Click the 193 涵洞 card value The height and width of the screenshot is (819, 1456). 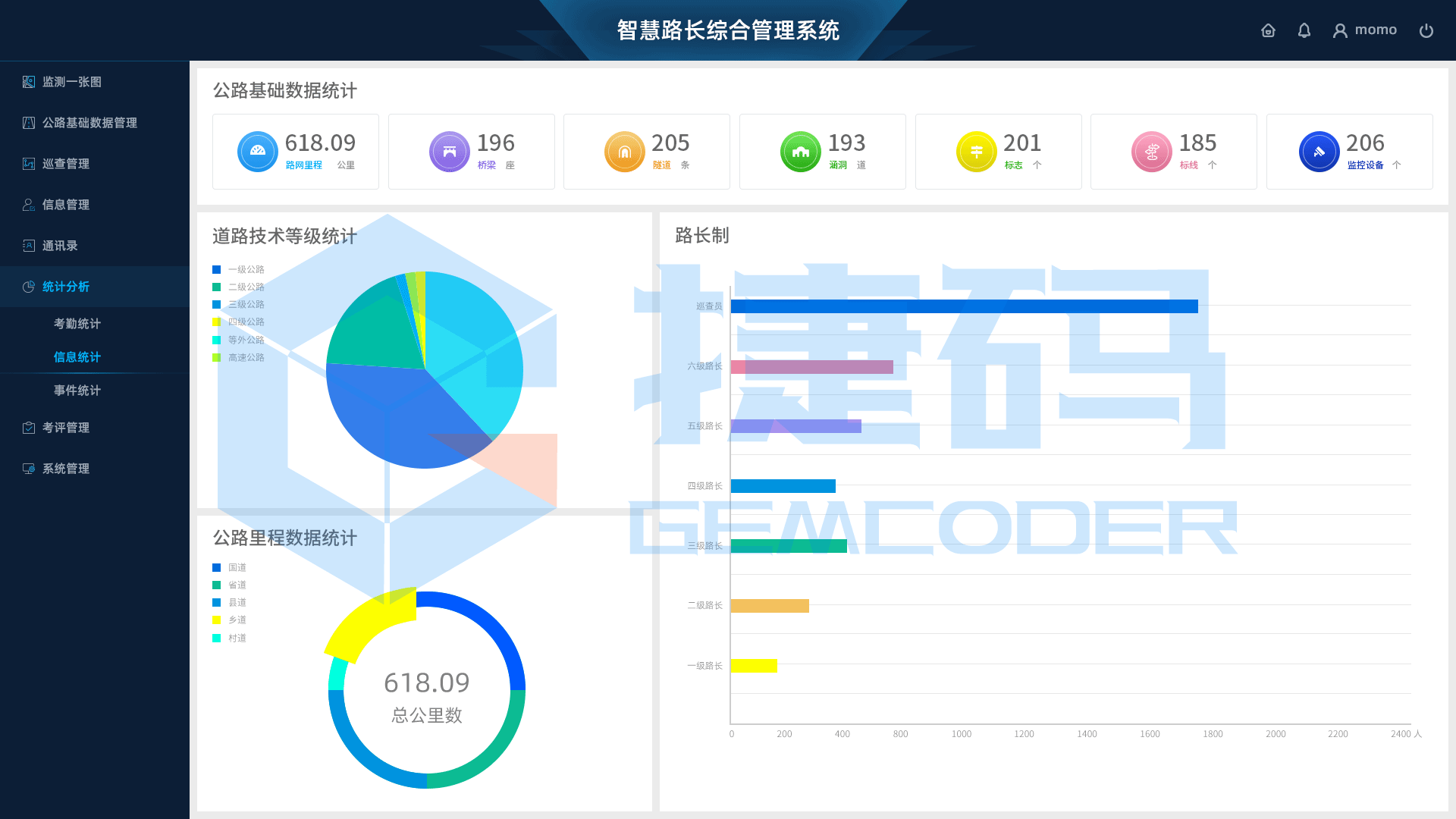point(846,143)
